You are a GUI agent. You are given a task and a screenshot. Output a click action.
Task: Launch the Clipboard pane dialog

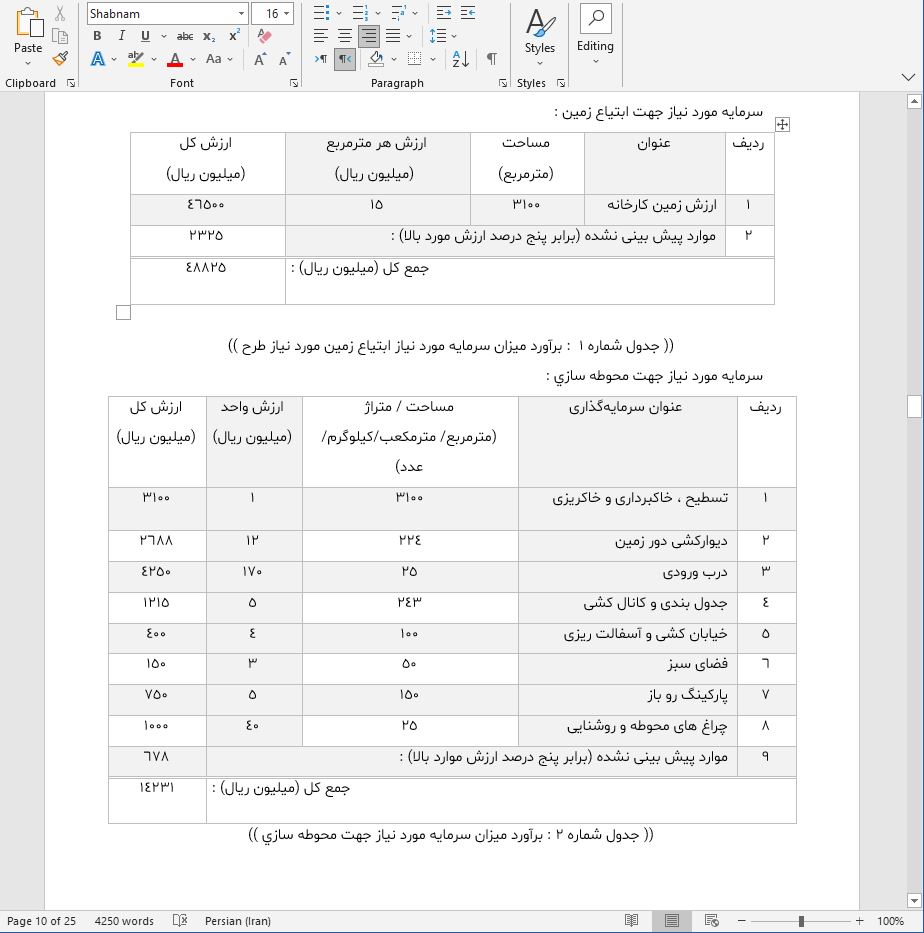pyautogui.click(x=71, y=83)
